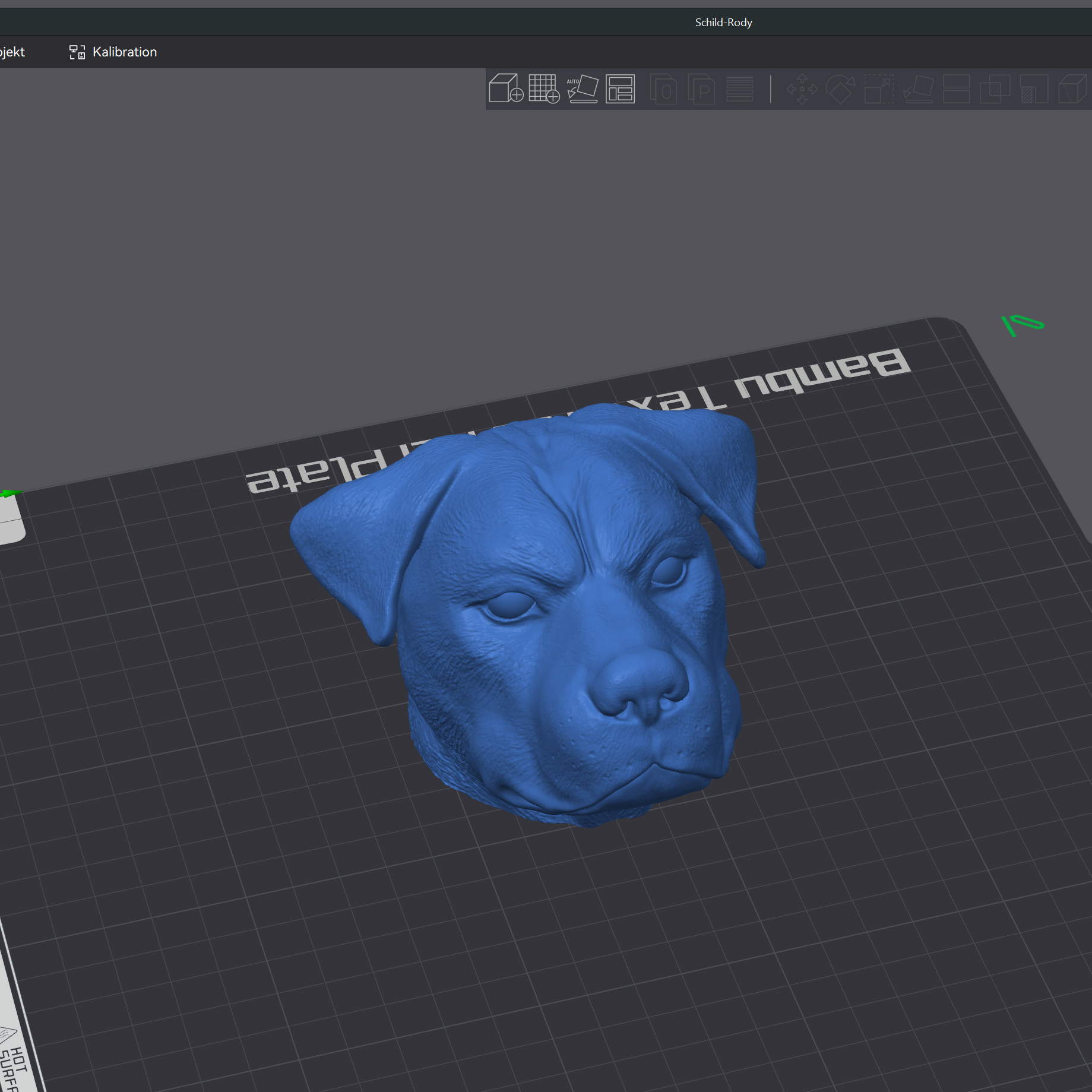1092x1092 pixels.
Task: Click the Schild-Rody title text
Action: tap(723, 23)
